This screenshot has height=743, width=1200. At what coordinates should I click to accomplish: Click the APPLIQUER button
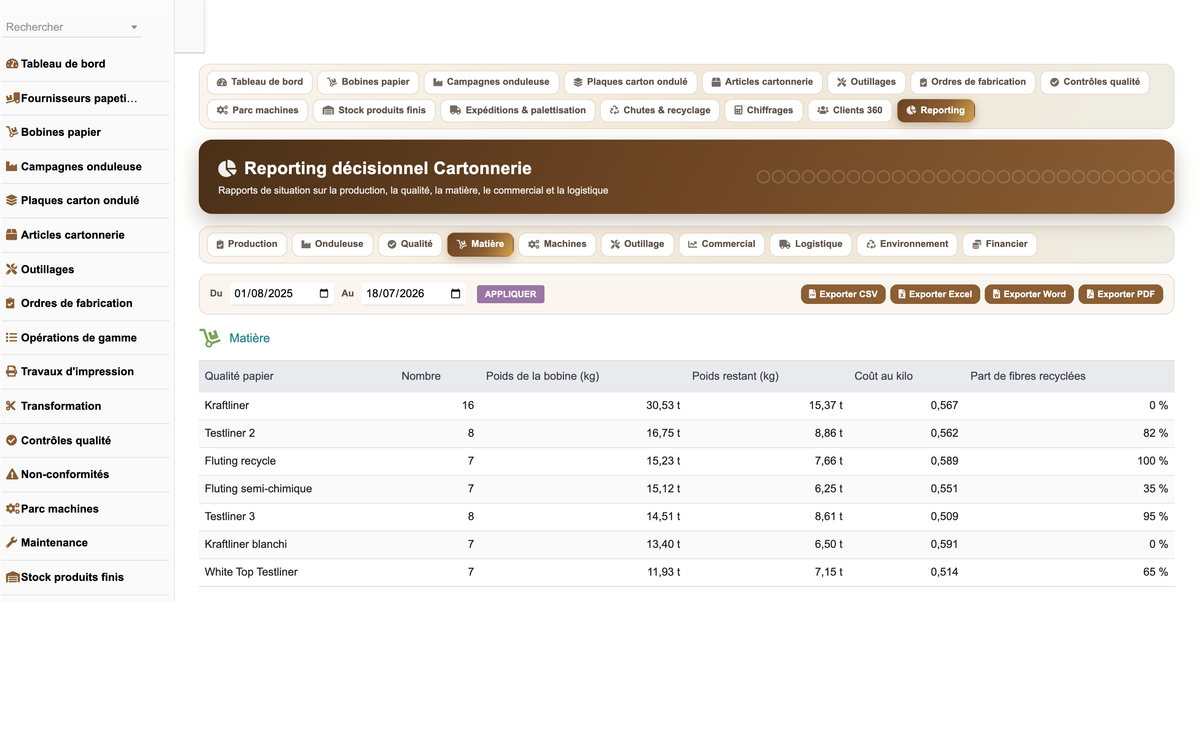(511, 294)
